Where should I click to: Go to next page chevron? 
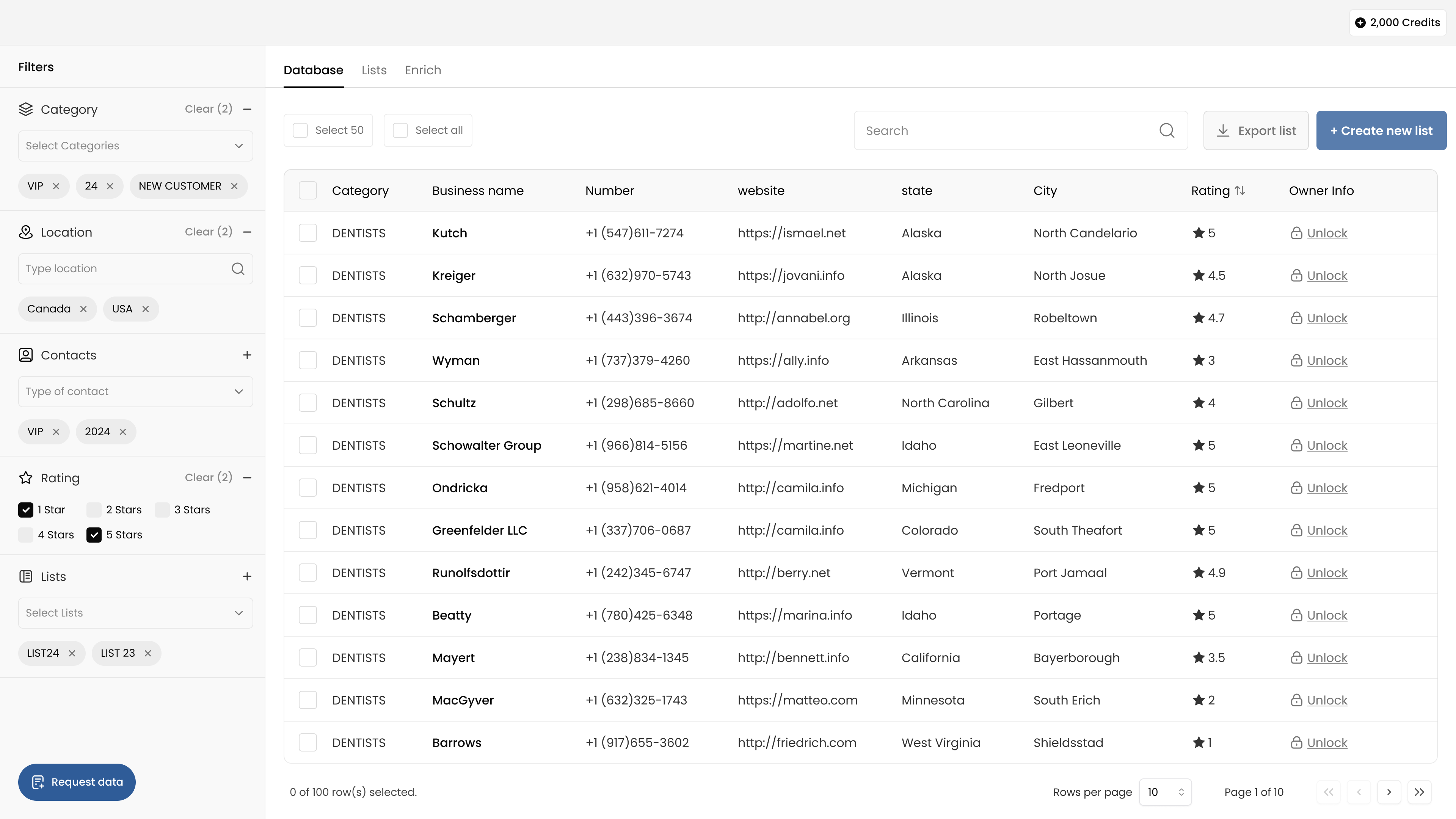1389,792
